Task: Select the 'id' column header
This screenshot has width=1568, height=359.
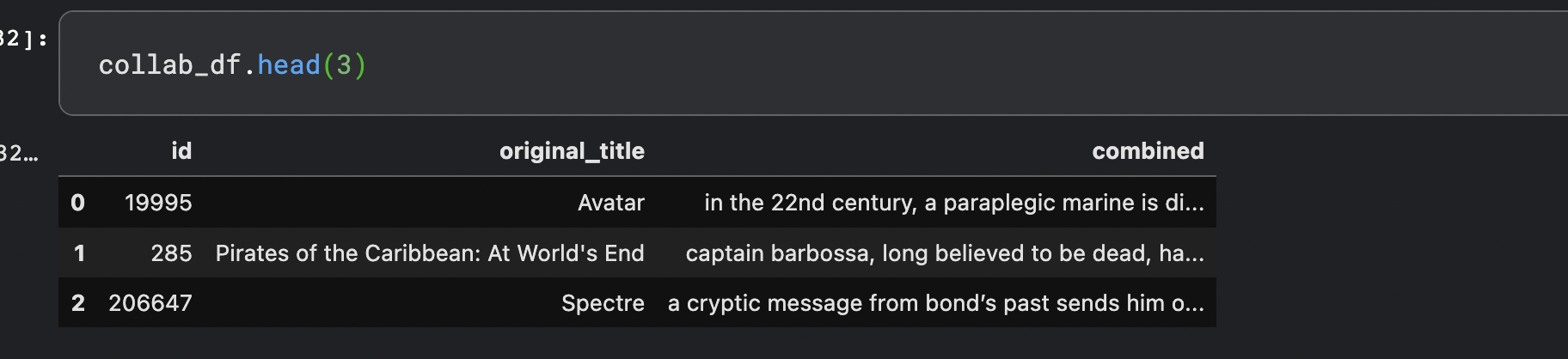Action: point(181,151)
